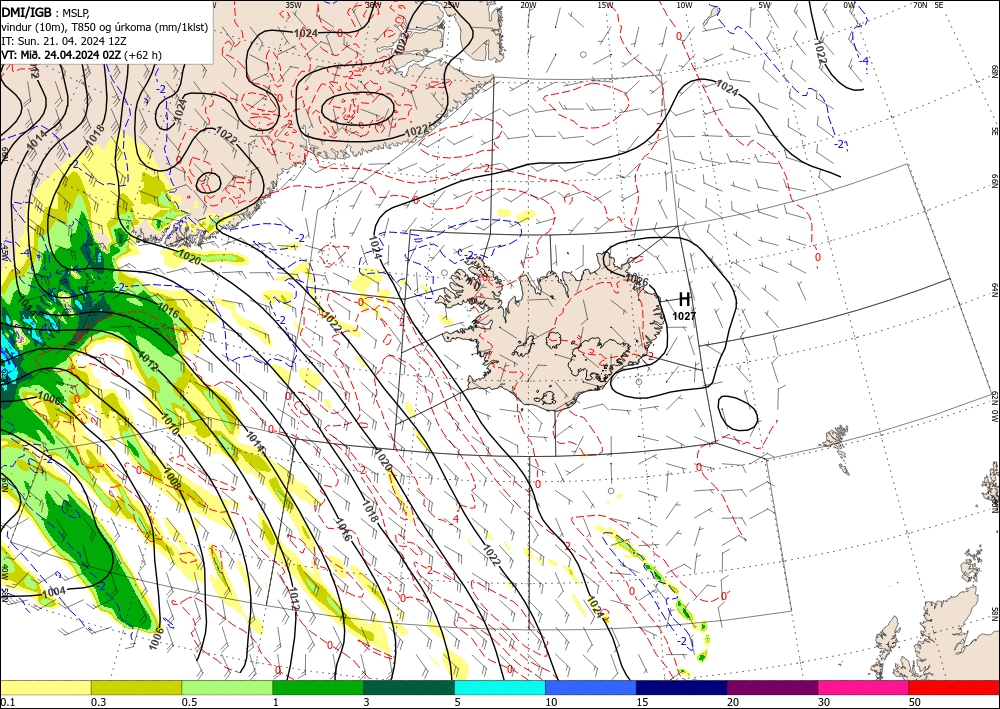This screenshot has width=1000, height=709.
Task: Click the '0.1' legend value
Action: point(6,702)
